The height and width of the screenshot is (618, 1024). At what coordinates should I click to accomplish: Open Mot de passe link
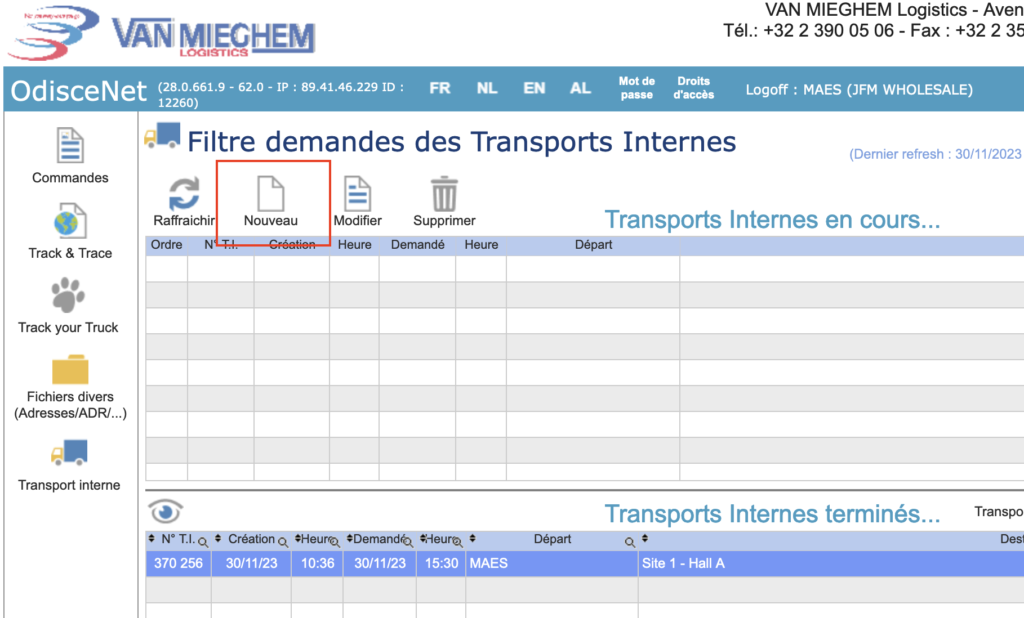636,88
